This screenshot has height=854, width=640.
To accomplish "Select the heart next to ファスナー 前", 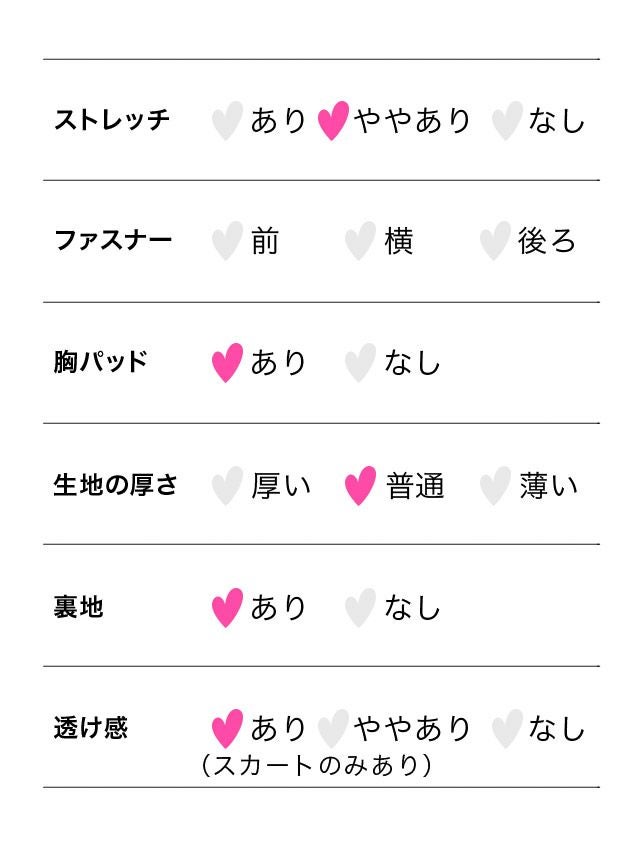I will click(x=227, y=241).
